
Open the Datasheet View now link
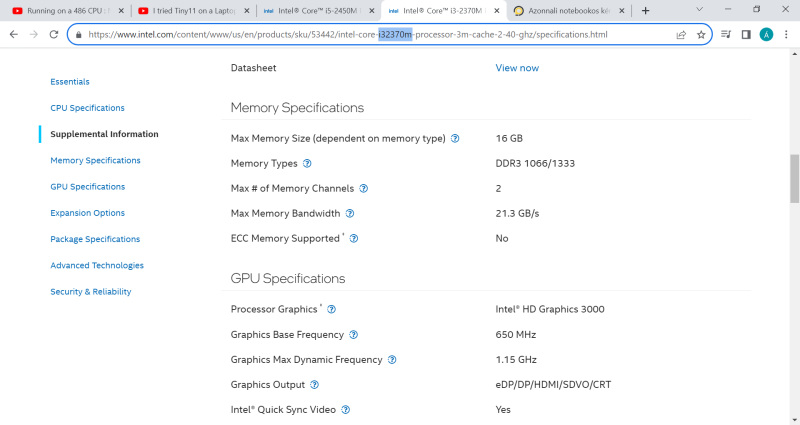click(x=517, y=68)
